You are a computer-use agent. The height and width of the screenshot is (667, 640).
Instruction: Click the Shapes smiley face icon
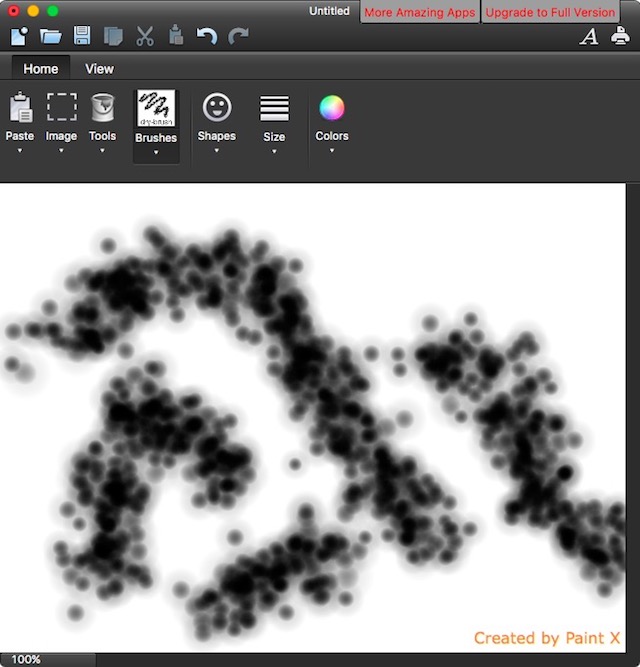(x=217, y=107)
